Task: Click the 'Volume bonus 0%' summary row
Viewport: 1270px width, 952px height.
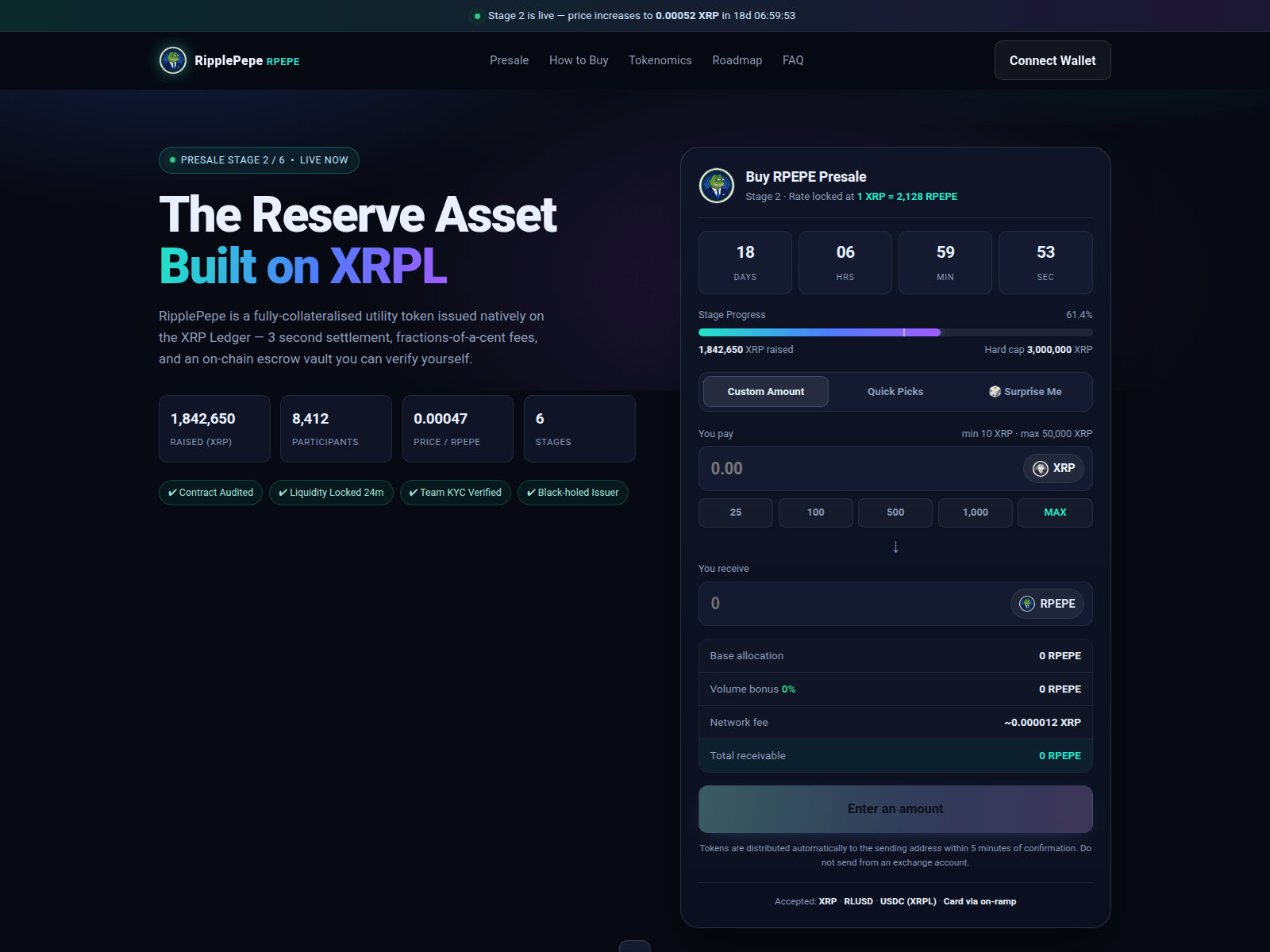Action: 895,689
